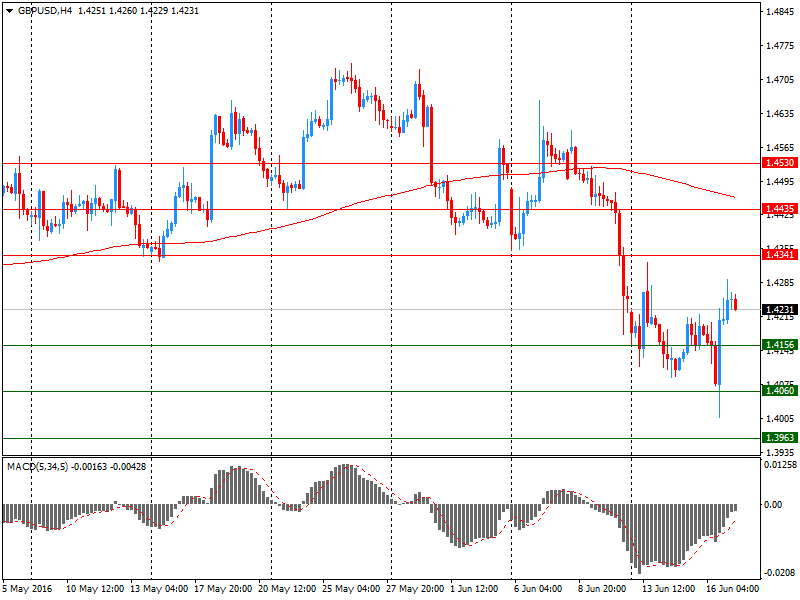Click the 13 Jun 12:00 time label

668,589
